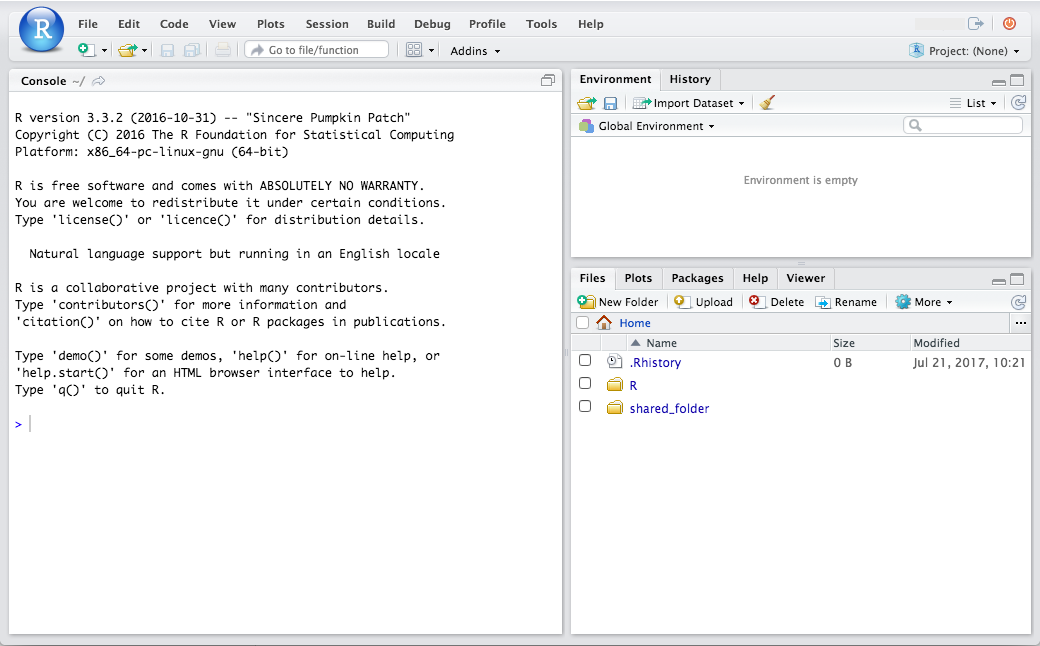Image resolution: width=1040 pixels, height=646 pixels.
Task: Click the Home breadcrumb icon in Files
Action: click(604, 322)
